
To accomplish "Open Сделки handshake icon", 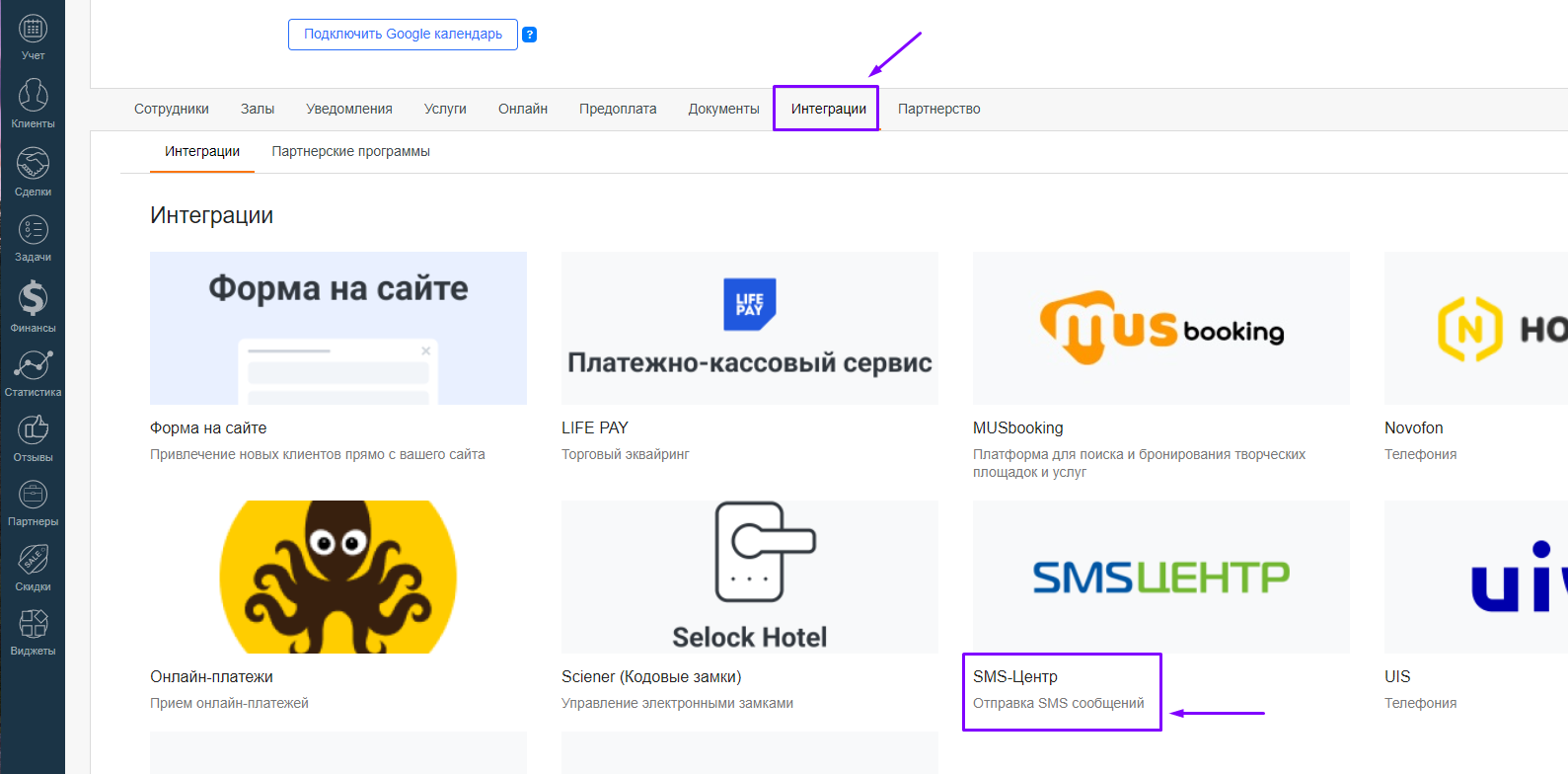I will [33, 164].
